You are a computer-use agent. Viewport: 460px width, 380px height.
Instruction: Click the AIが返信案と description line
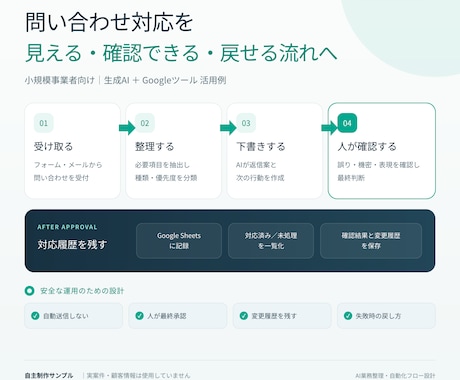256,165
